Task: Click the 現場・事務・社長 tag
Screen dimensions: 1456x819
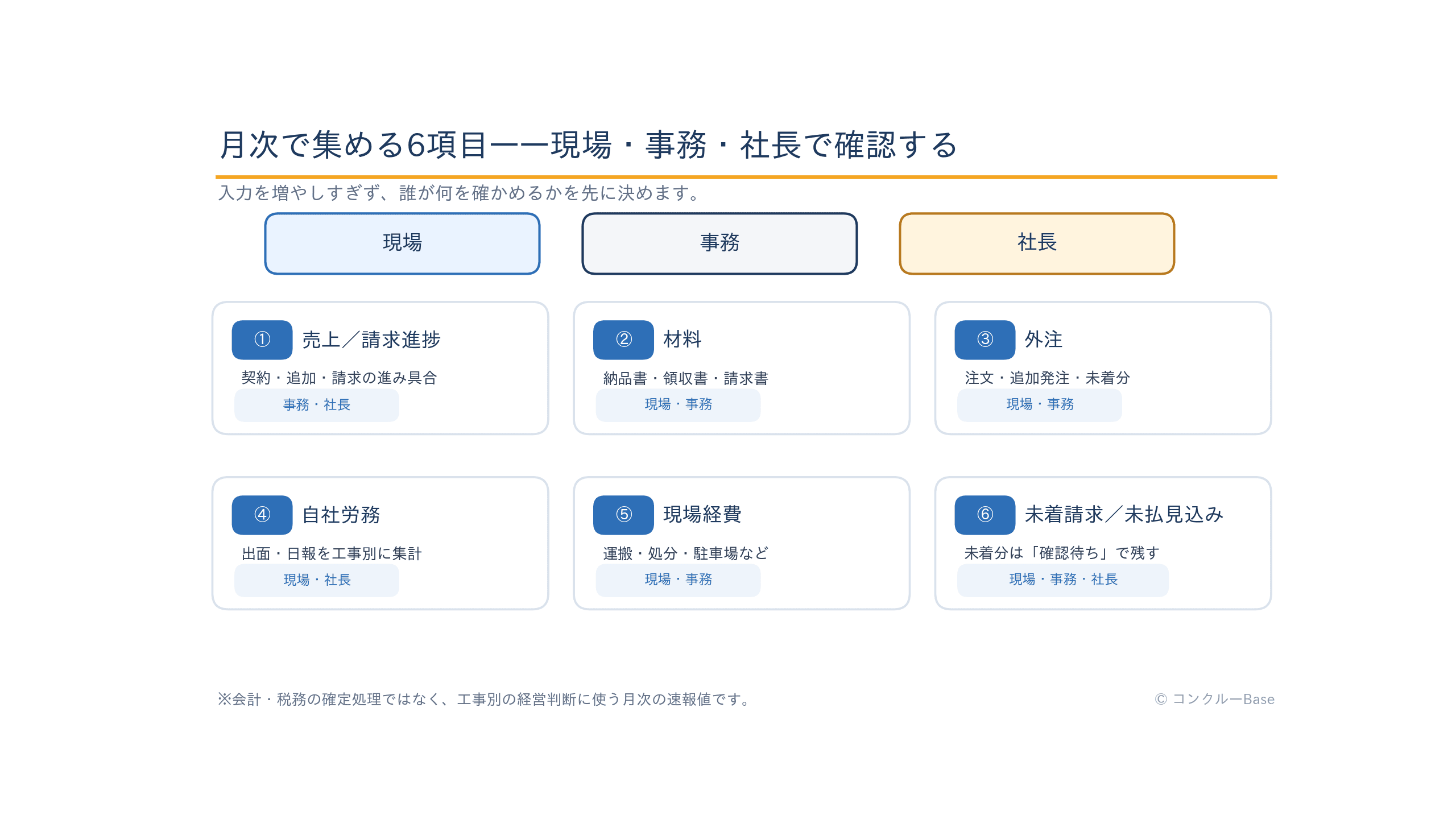Action: click(x=1063, y=580)
